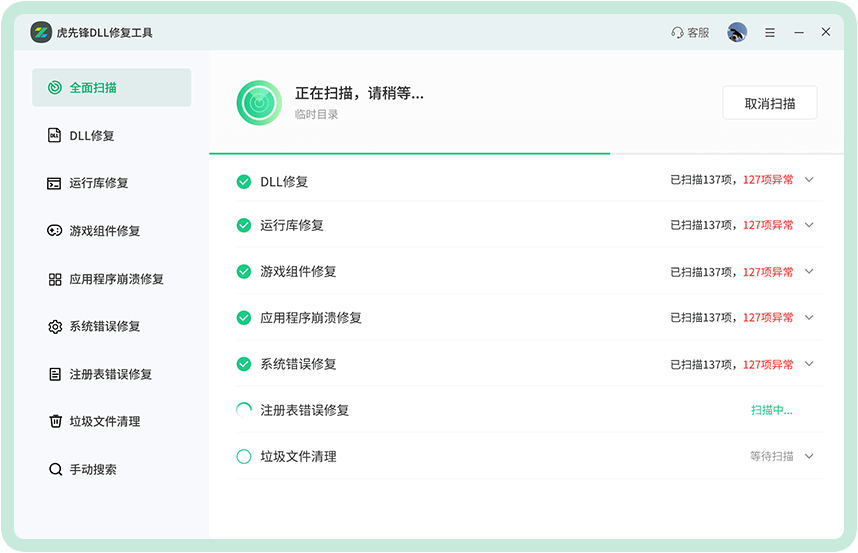The width and height of the screenshot is (858, 553).
Task: Click empty status circle beside 垃圾文件清理
Action: [x=243, y=456]
